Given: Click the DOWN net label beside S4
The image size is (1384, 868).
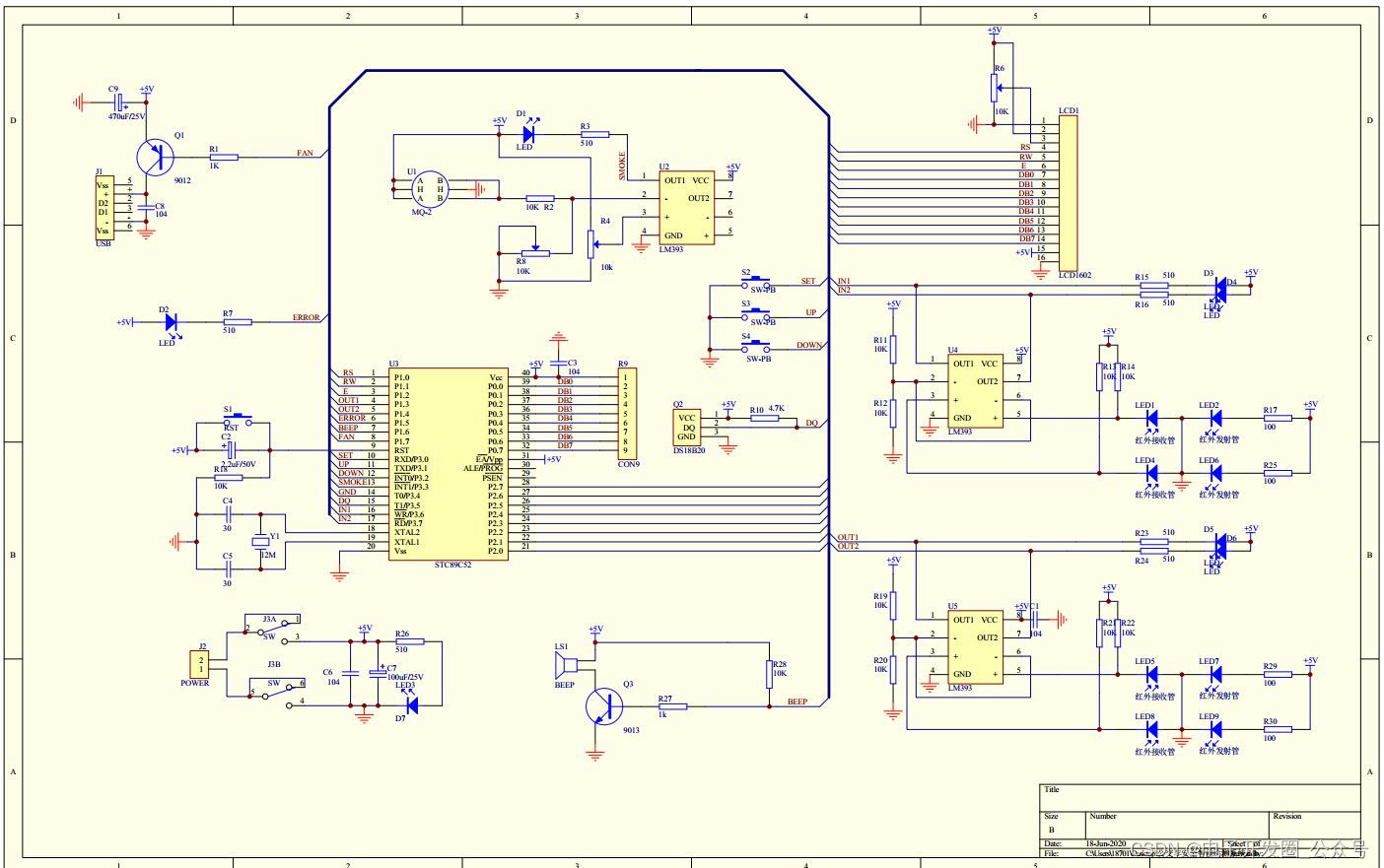Looking at the screenshot, I should [808, 345].
